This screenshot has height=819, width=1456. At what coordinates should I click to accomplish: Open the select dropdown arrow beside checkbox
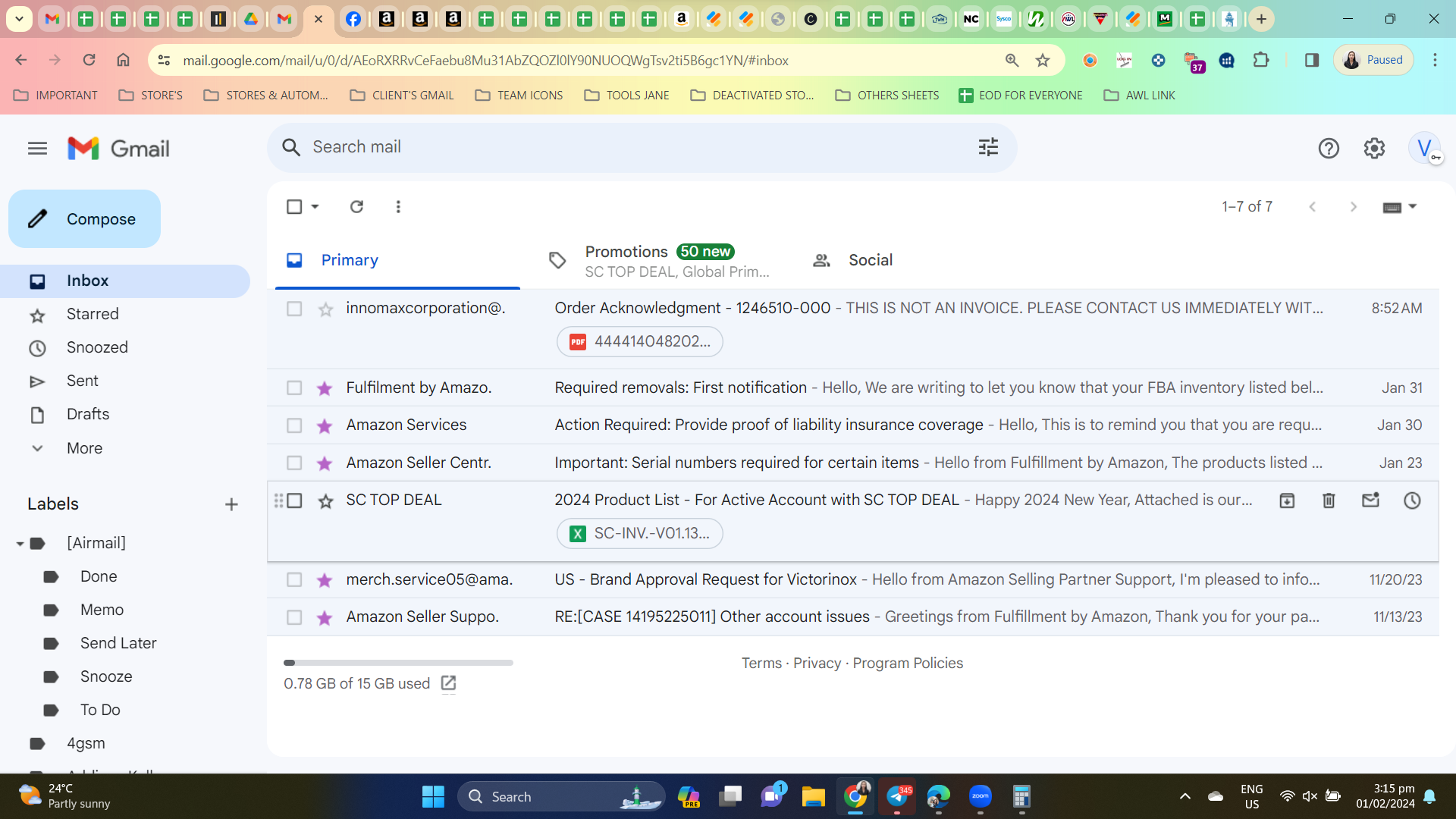click(x=315, y=206)
